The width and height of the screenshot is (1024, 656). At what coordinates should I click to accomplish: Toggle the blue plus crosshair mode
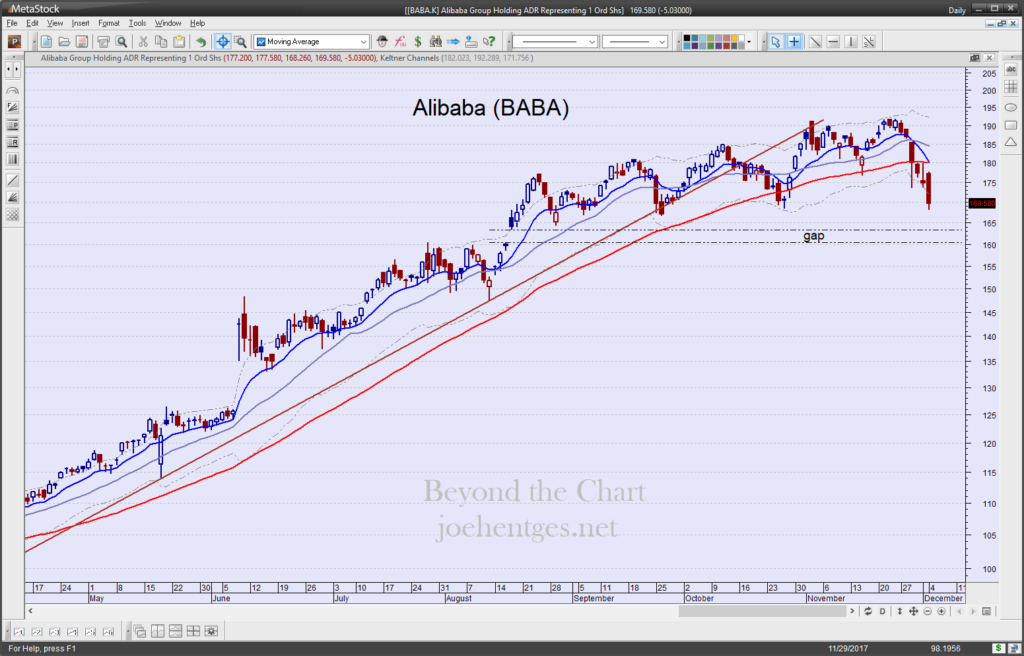[x=793, y=42]
